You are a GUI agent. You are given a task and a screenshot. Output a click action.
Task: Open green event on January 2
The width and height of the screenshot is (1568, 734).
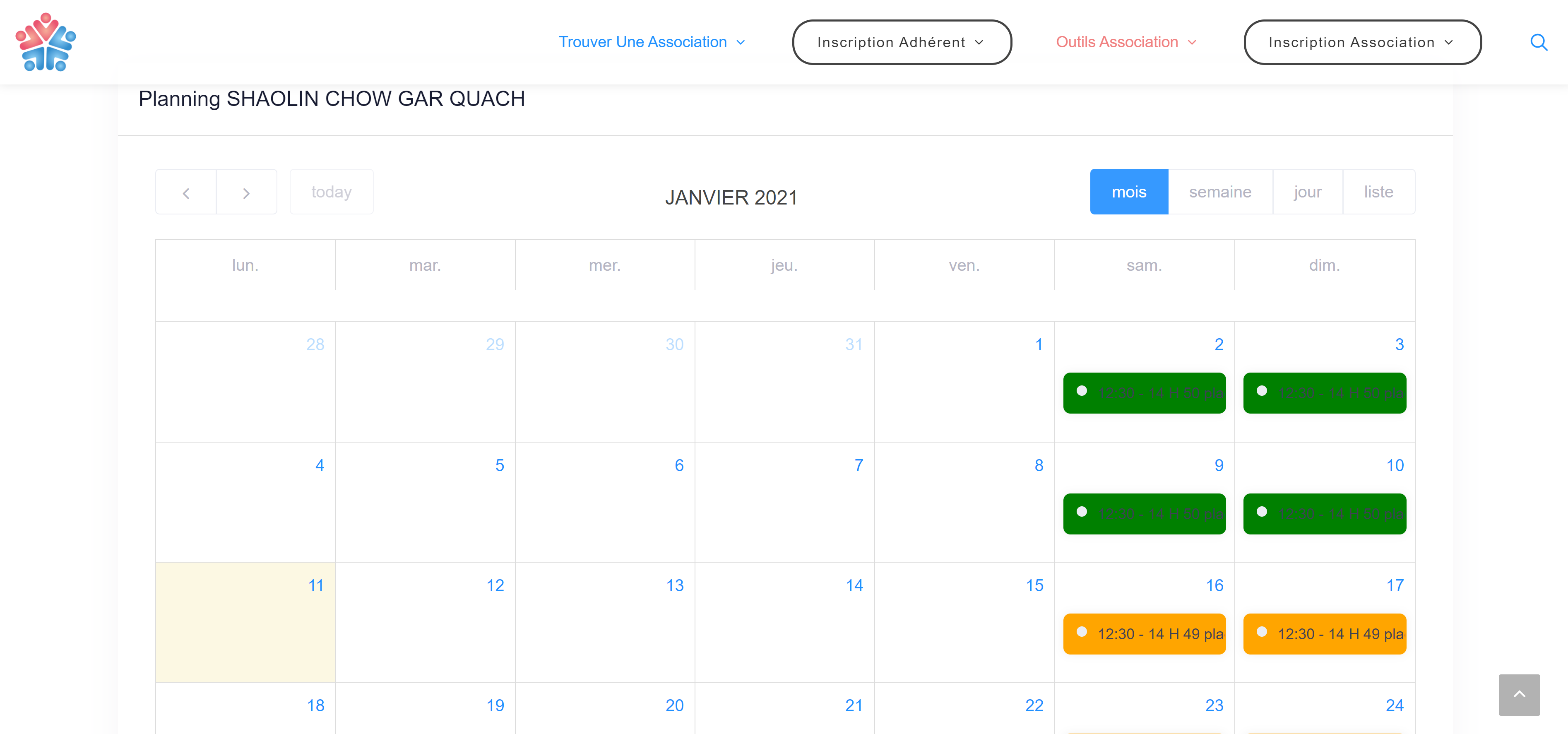(1144, 393)
